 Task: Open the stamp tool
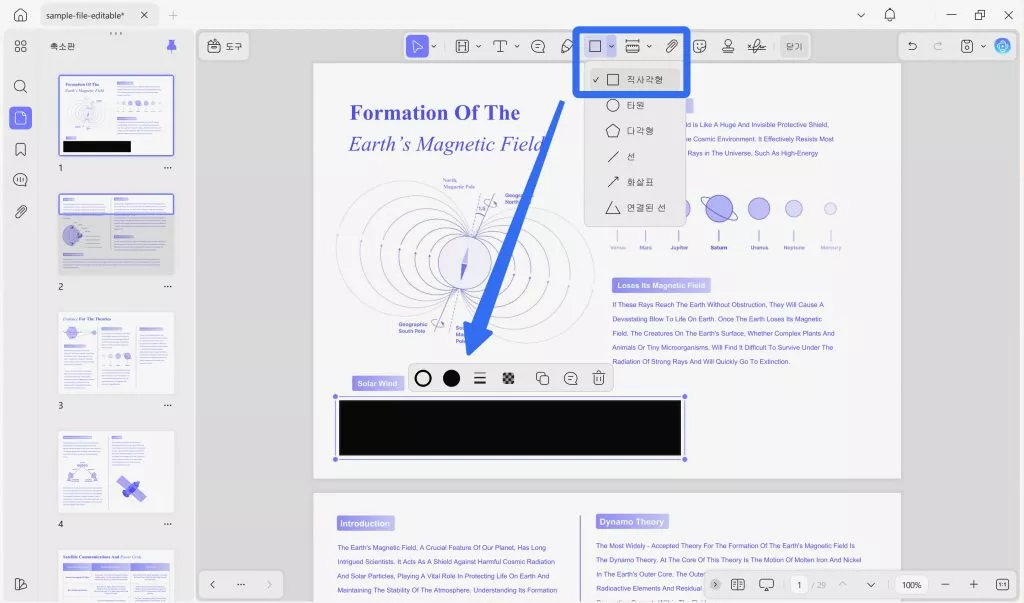728,46
